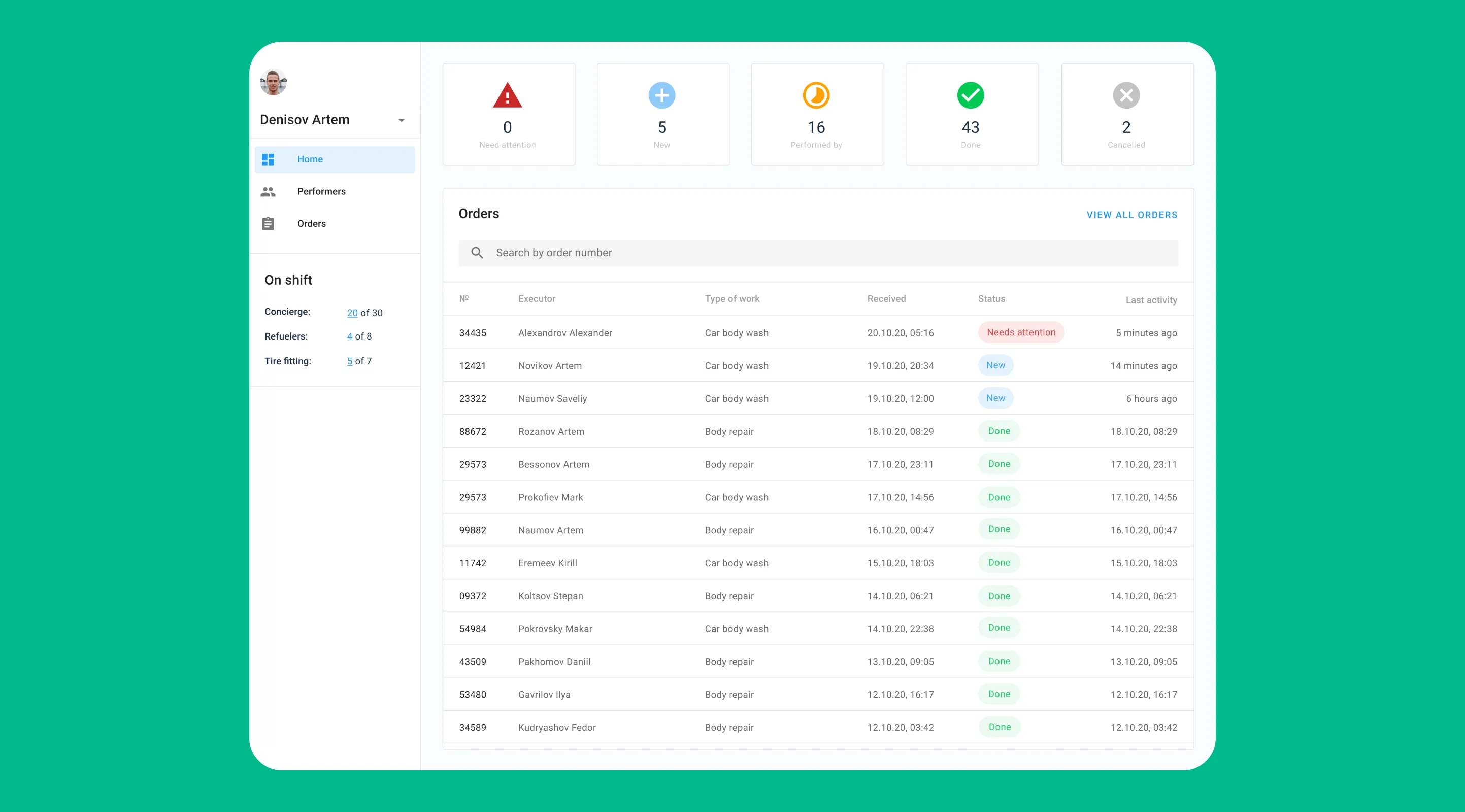
Task: Click the Orders clipboard icon in sidebar
Action: point(268,223)
